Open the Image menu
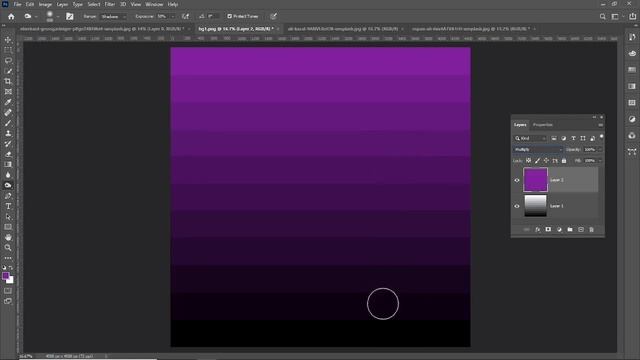The image size is (640, 360). [45, 4]
